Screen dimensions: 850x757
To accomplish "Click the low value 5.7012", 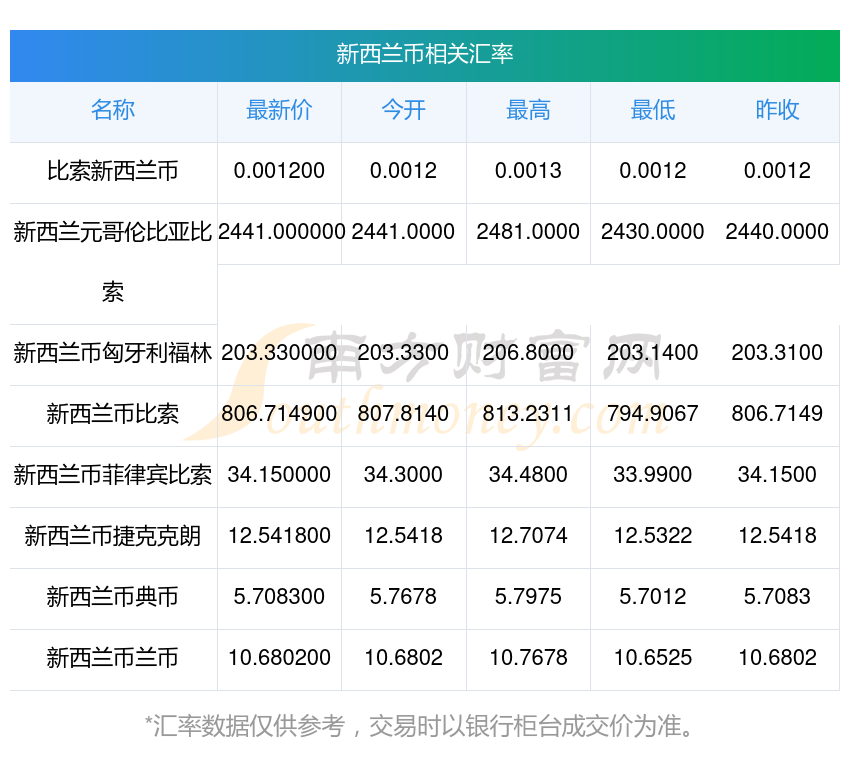I will (x=653, y=597).
